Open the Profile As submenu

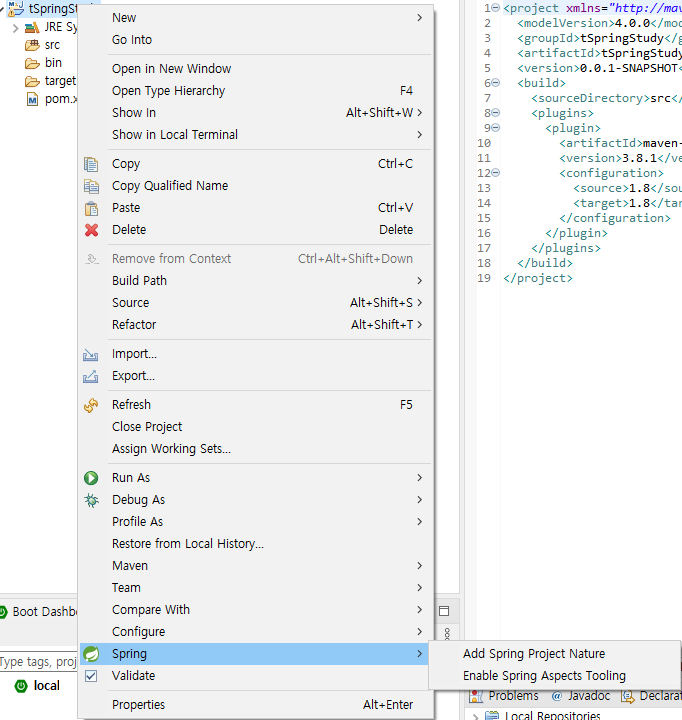(256, 522)
